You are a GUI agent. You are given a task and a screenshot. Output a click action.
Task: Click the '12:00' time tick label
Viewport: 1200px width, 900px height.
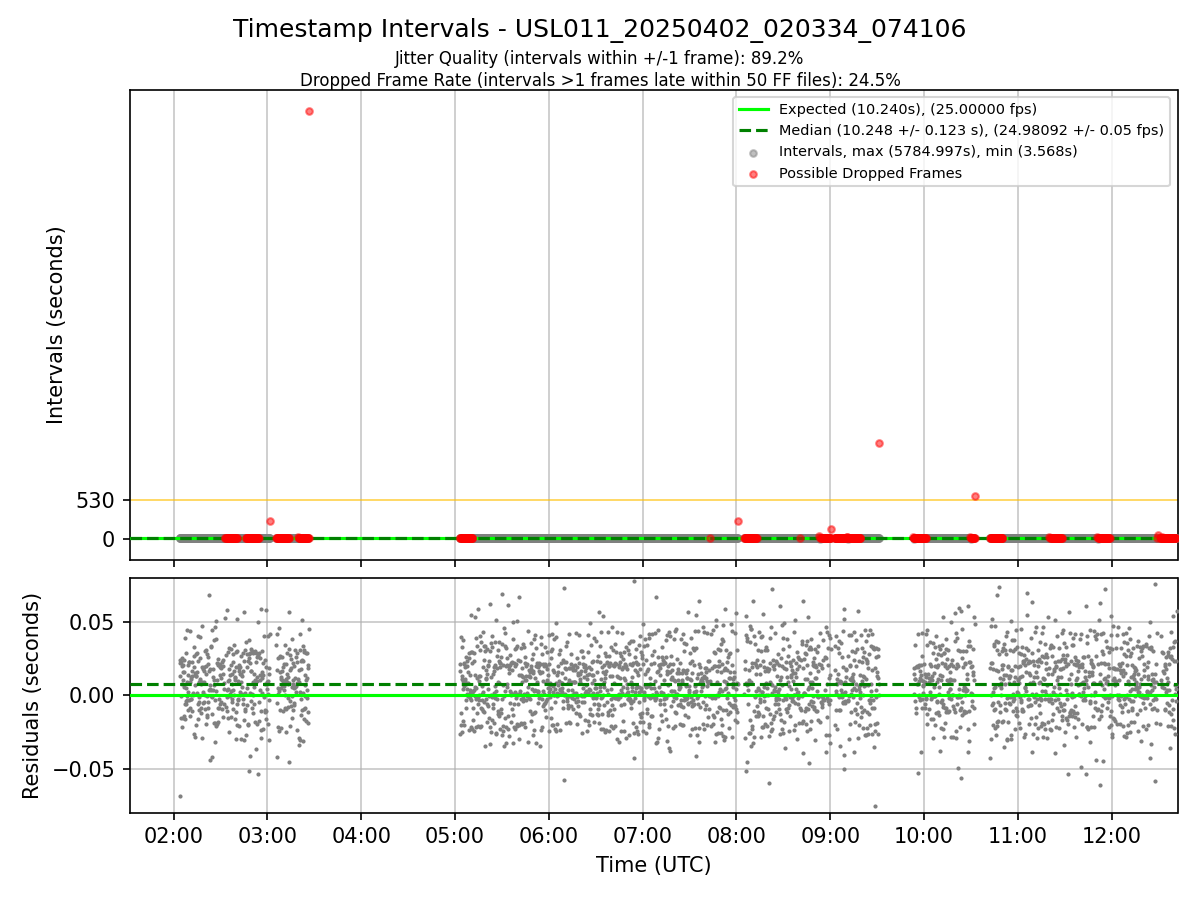pos(1112,836)
